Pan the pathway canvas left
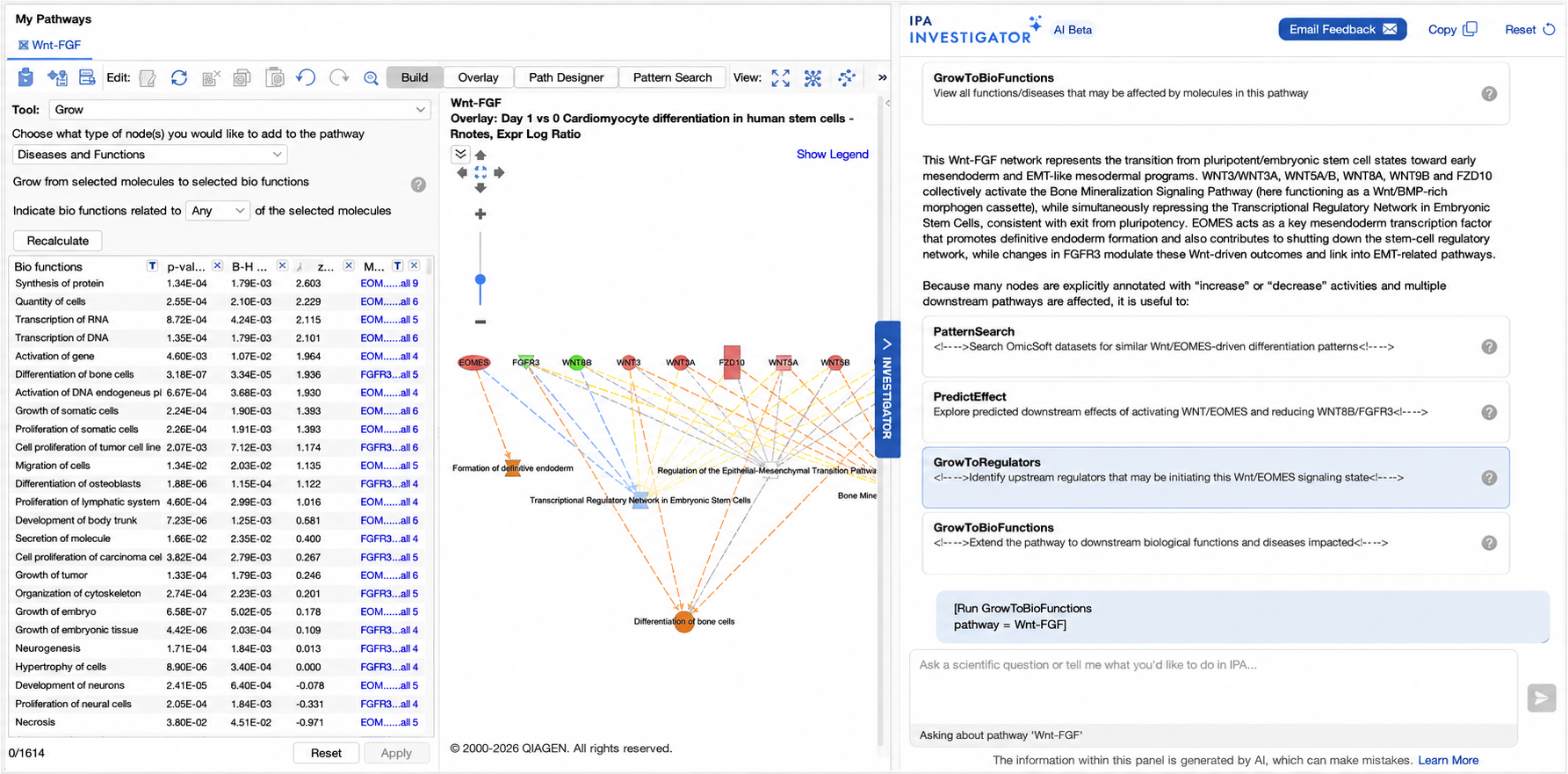Screen dimensions: 1568x774 462,172
